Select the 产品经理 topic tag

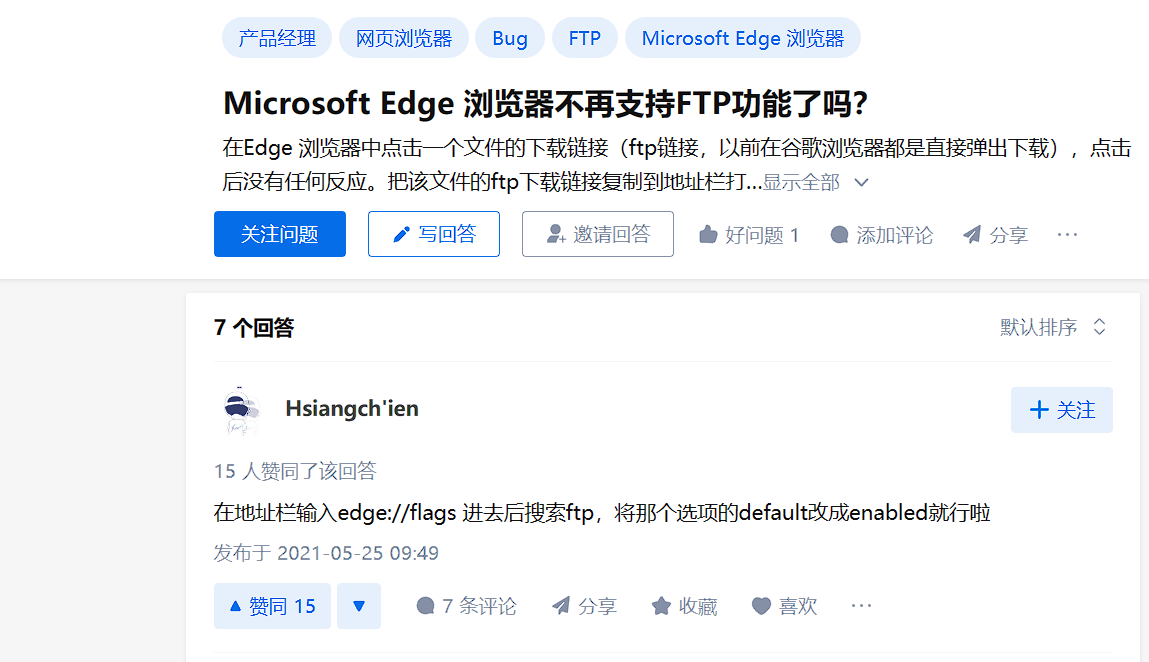tap(277, 38)
